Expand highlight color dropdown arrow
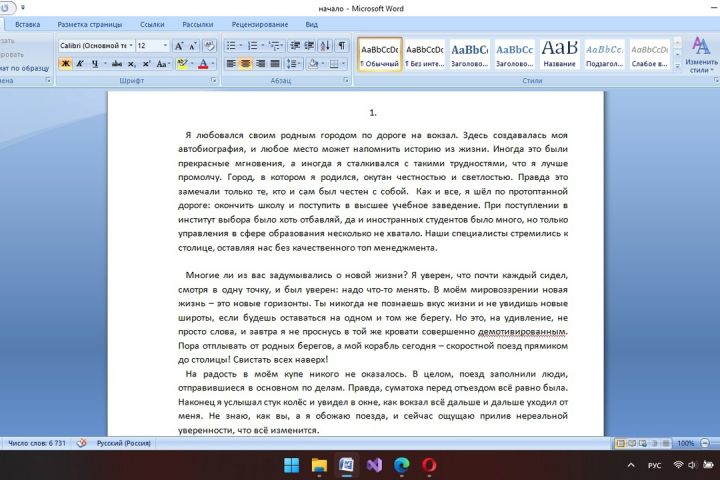The width and height of the screenshot is (720, 480). pyautogui.click(x=192, y=64)
